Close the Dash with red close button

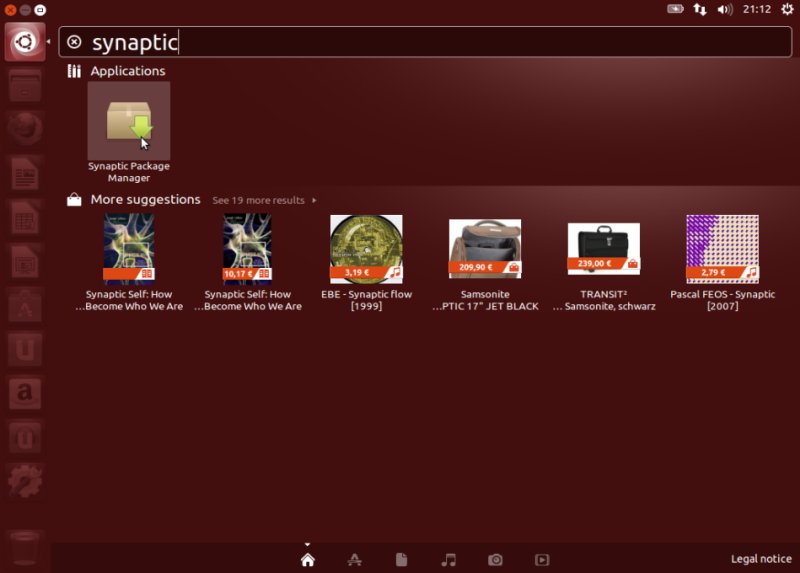[x=10, y=10]
